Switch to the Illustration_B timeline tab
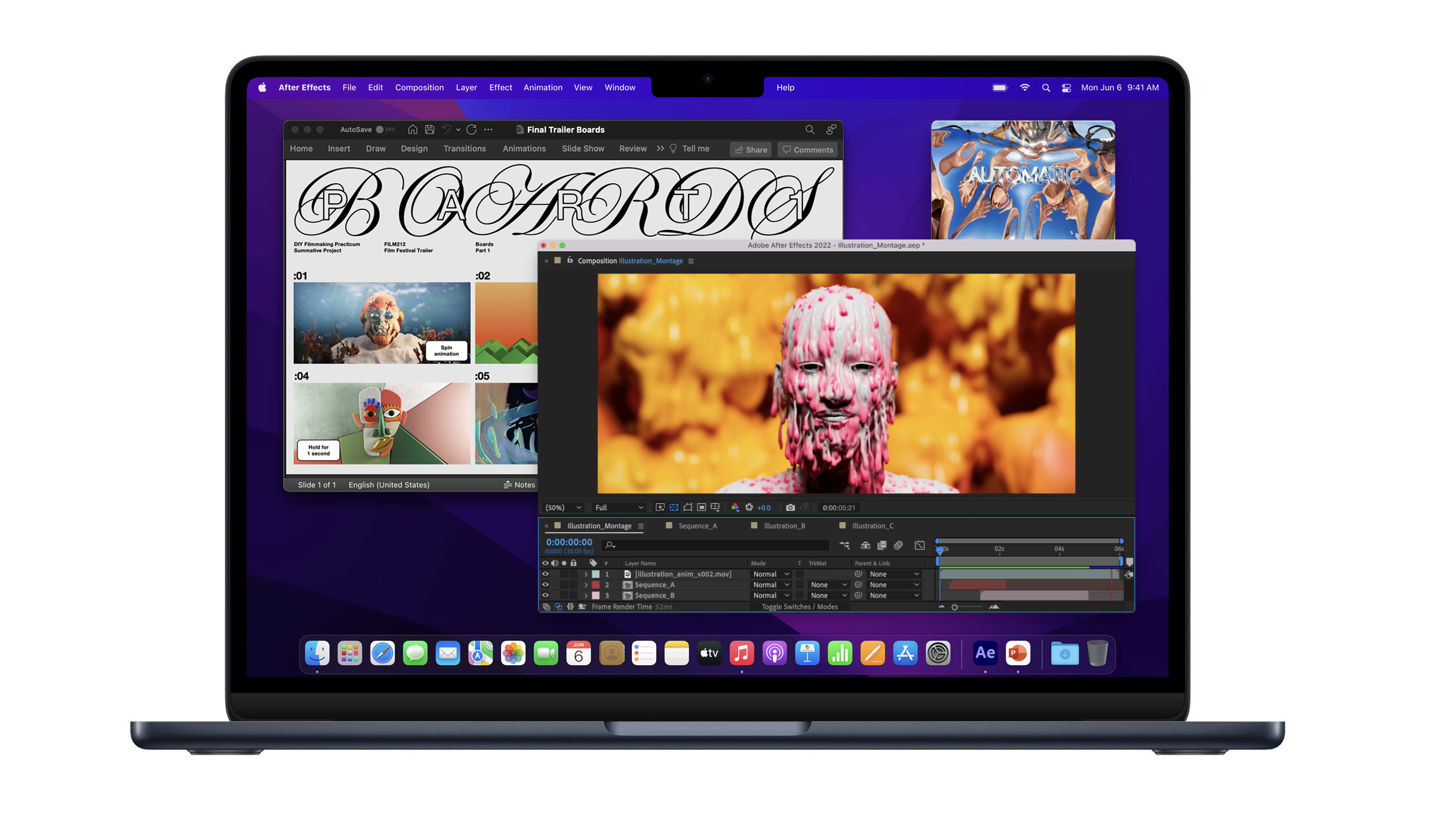The image size is (1456, 829). 784,526
